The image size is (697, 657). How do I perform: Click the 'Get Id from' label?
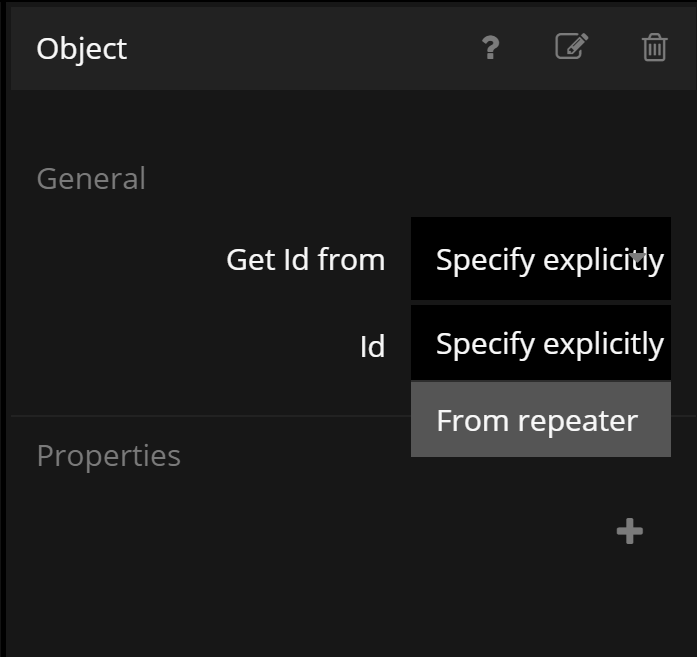coord(305,260)
